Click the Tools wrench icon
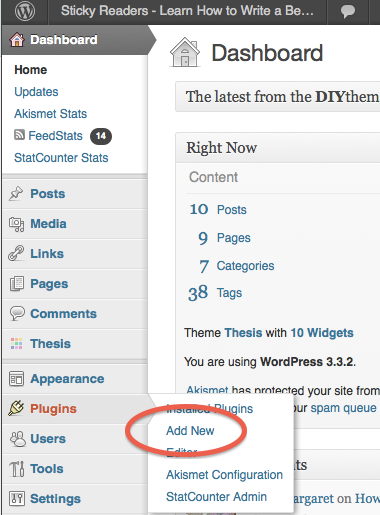The width and height of the screenshot is (380, 515). [x=17, y=469]
